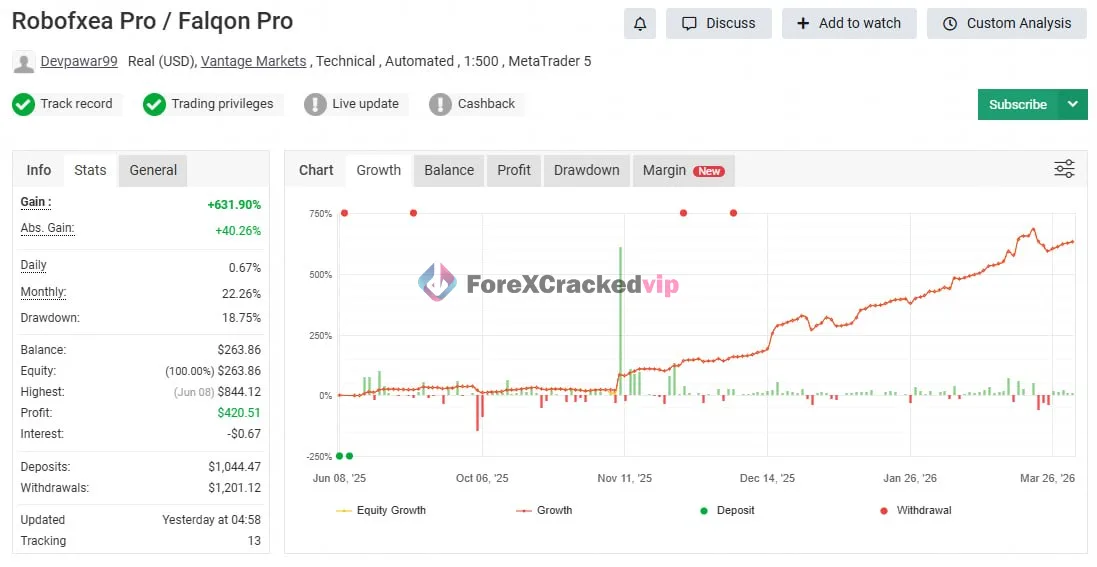
Task: Click the Cashback warning icon
Action: (440, 104)
